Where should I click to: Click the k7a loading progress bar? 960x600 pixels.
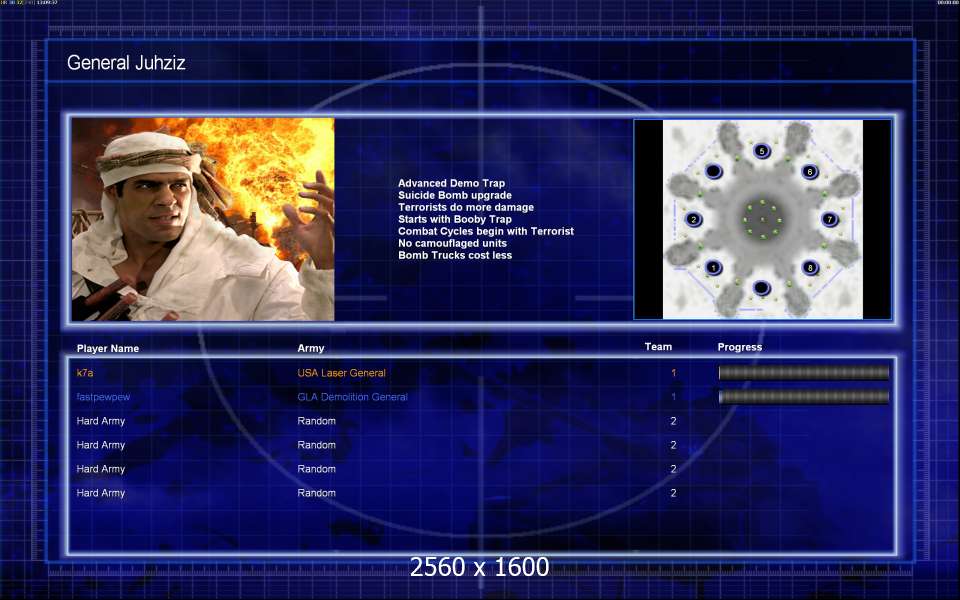(x=804, y=373)
